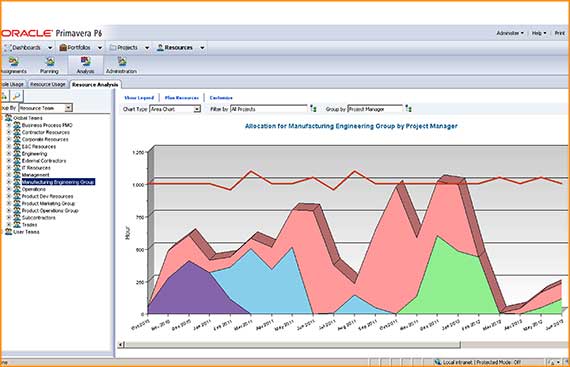Open the Portfolios menu
Image resolution: width=570 pixels, height=367 pixels.
pos(79,48)
